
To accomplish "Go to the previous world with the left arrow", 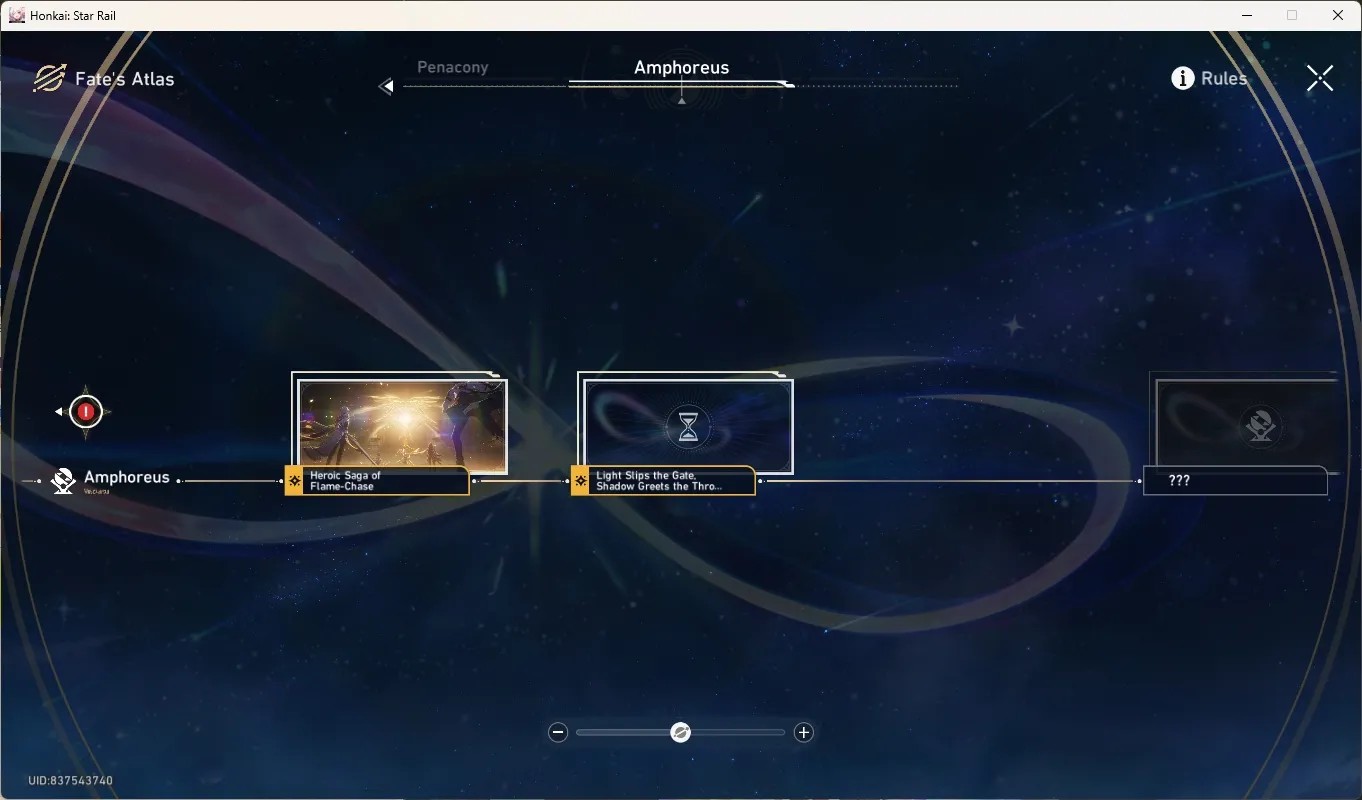I will point(386,87).
